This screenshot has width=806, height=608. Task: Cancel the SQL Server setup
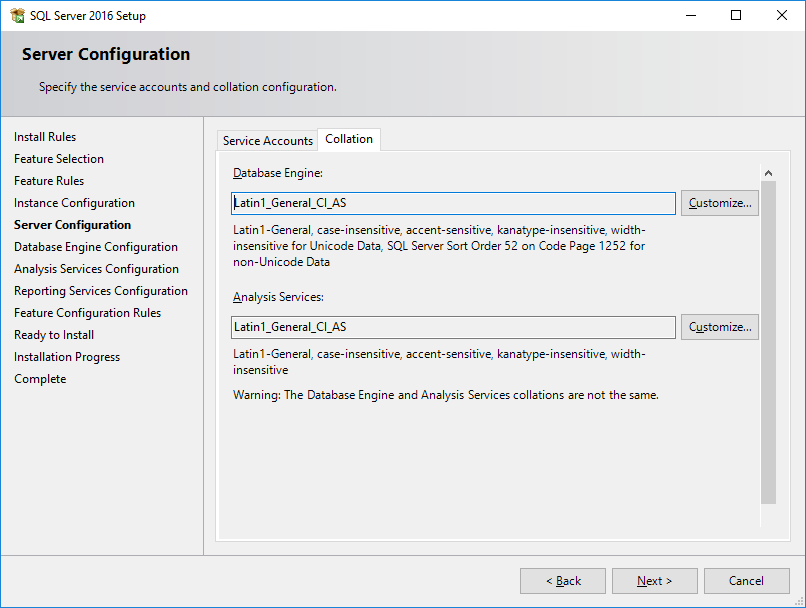(746, 581)
